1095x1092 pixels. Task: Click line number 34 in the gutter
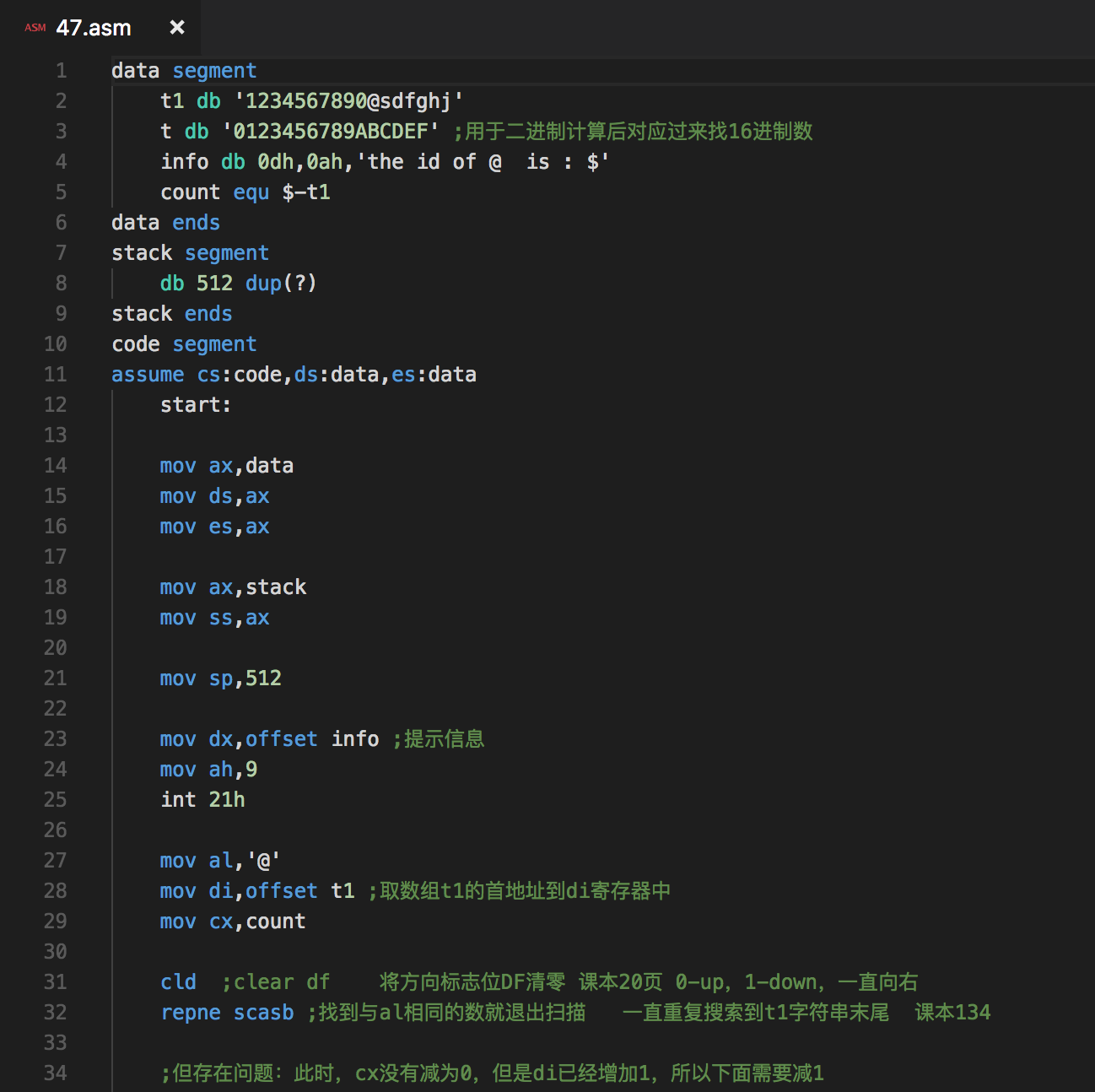click(56, 1073)
